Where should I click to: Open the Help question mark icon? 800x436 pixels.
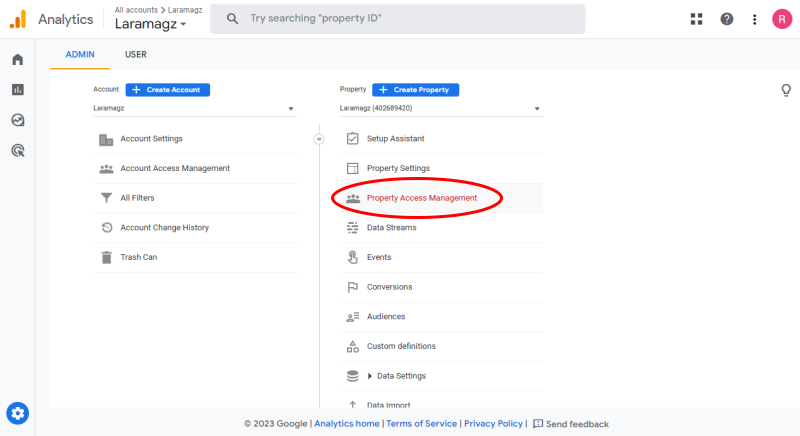coord(727,19)
